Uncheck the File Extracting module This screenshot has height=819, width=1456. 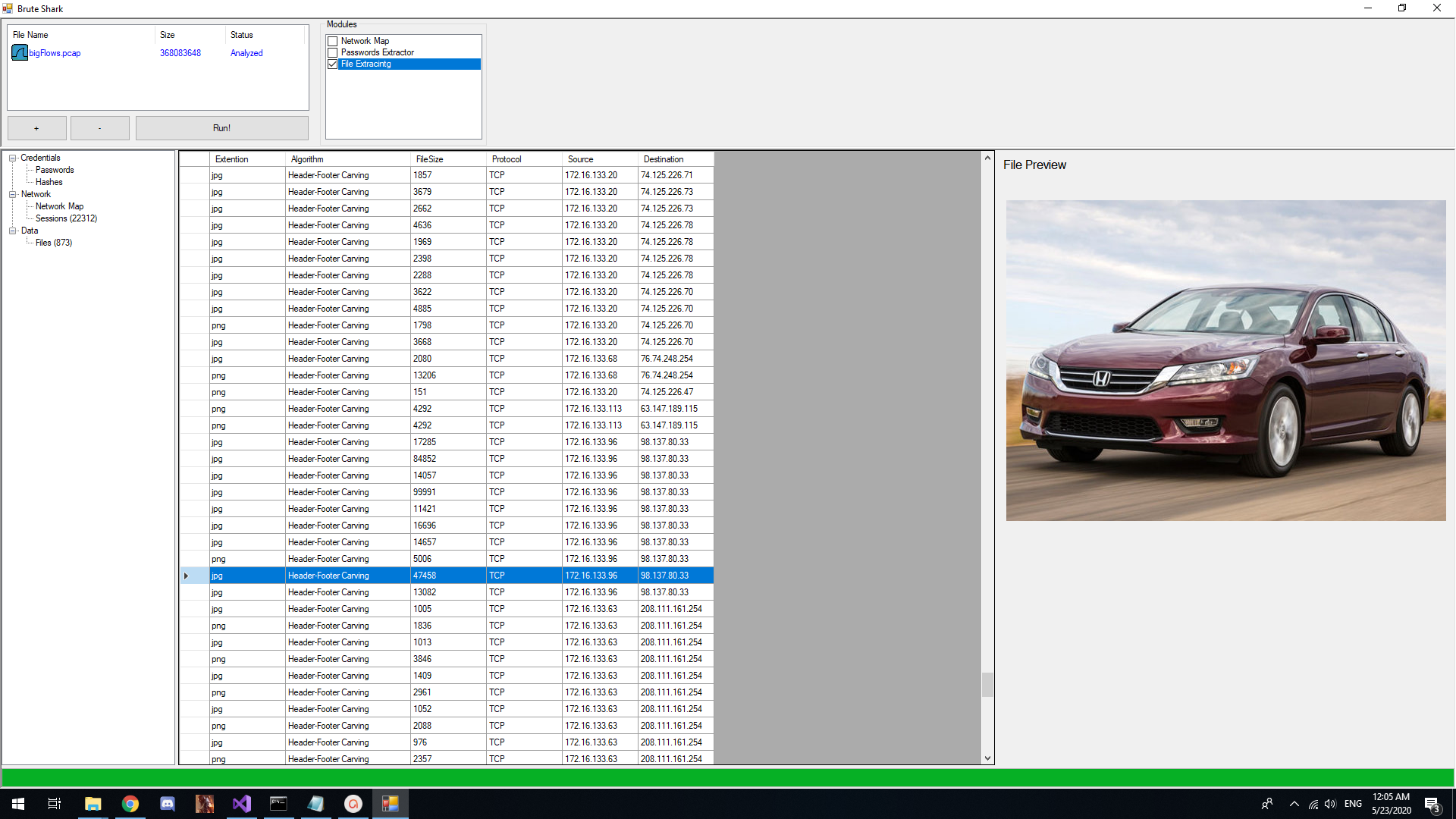pos(332,64)
